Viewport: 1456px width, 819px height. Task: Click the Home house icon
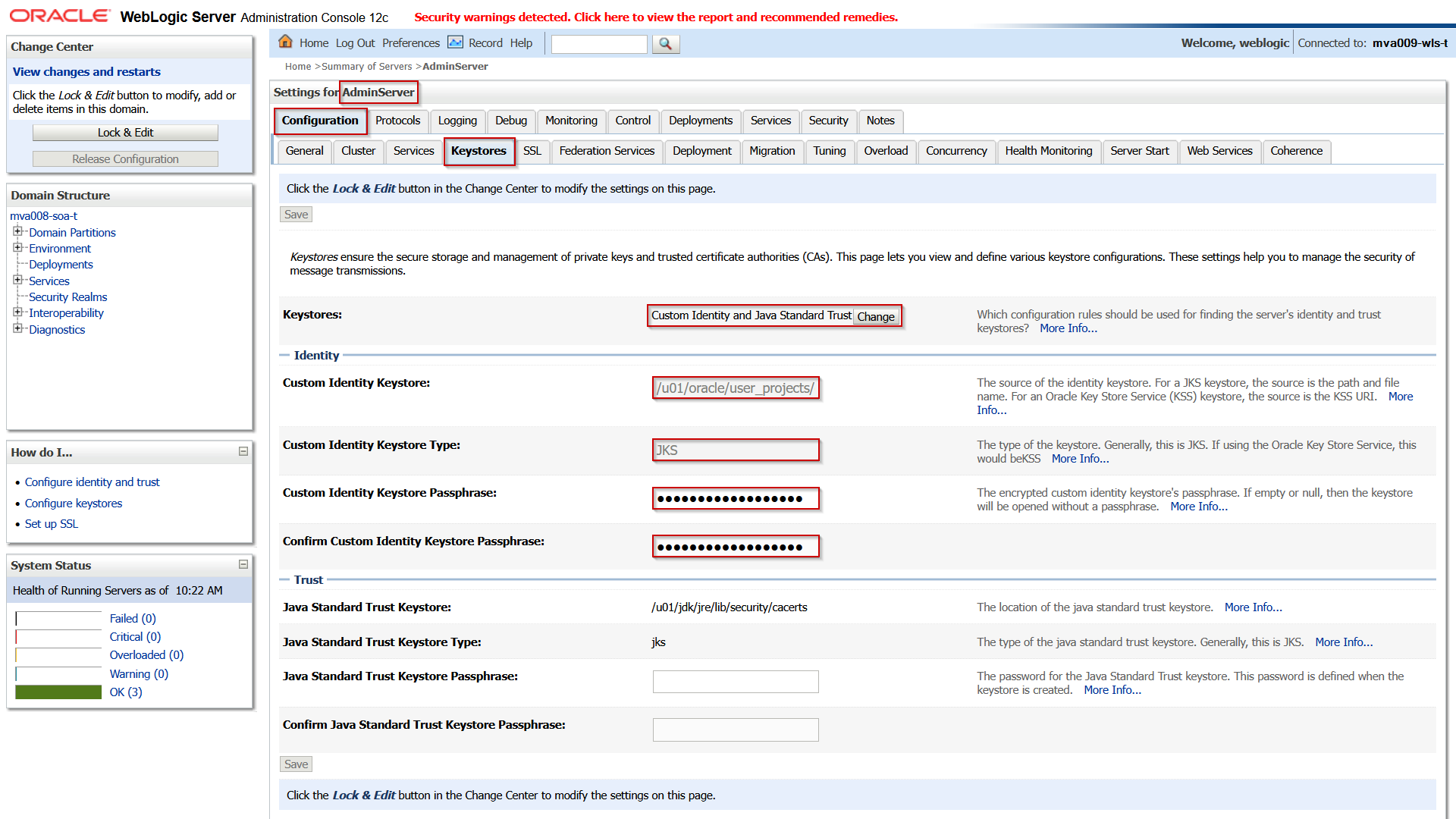tap(285, 42)
